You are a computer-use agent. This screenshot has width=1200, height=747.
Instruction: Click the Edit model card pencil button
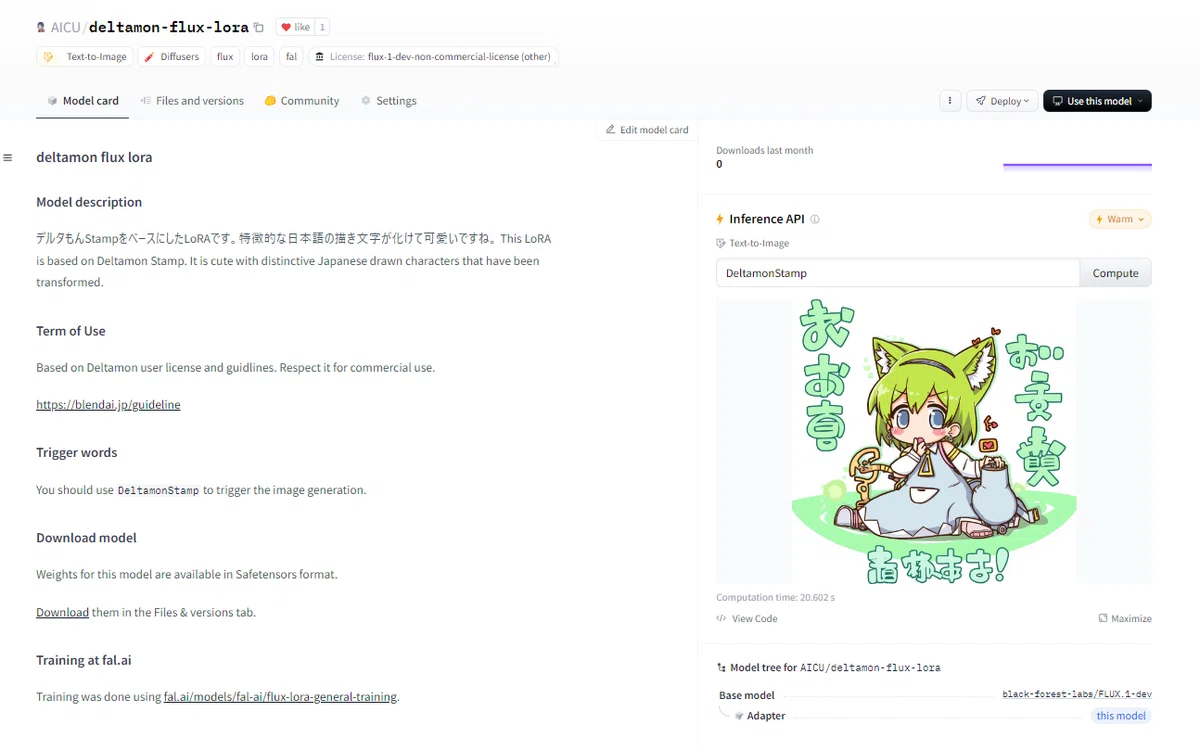tap(646, 130)
